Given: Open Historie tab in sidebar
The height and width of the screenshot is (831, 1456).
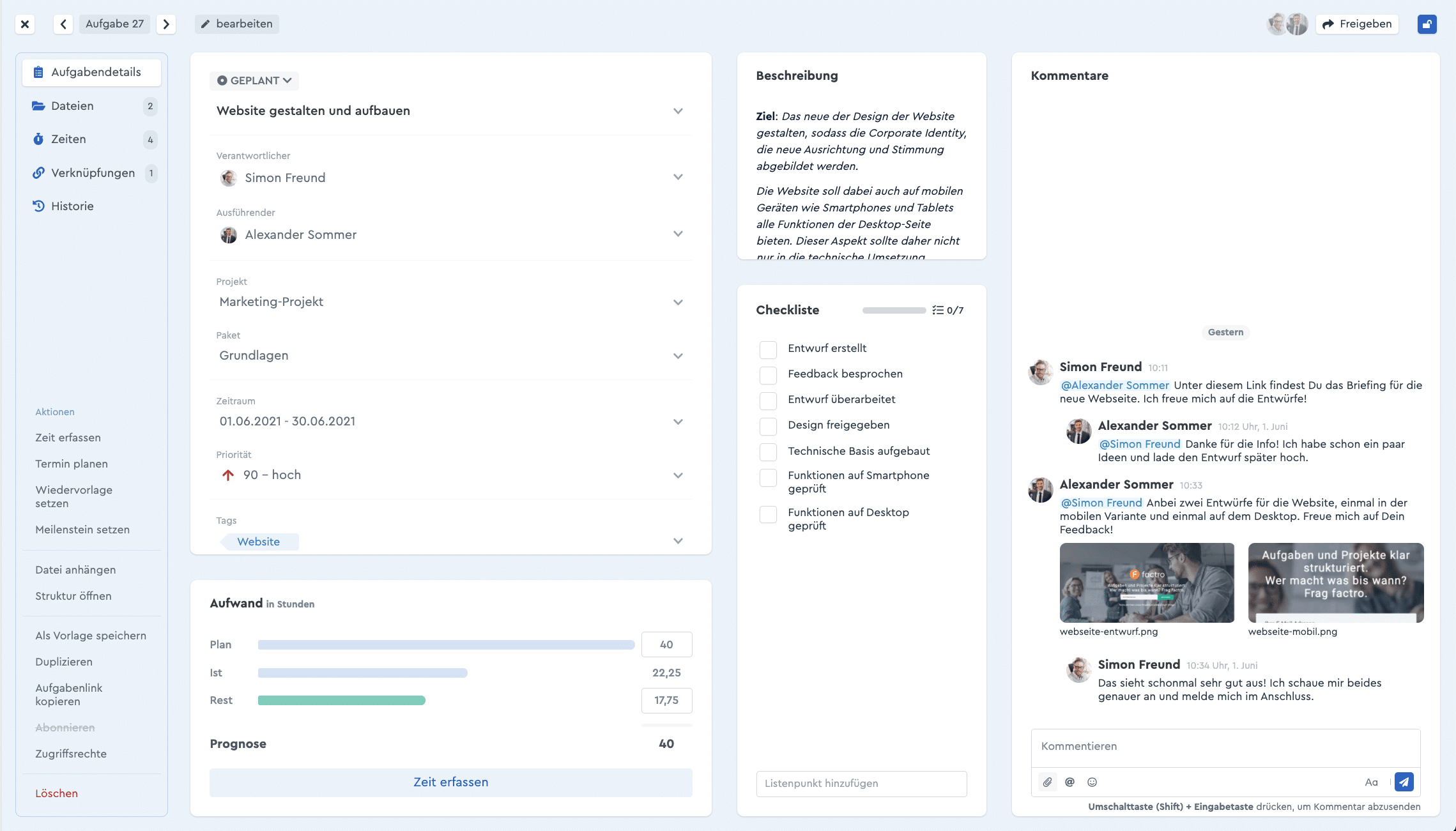Looking at the screenshot, I should [x=91, y=206].
